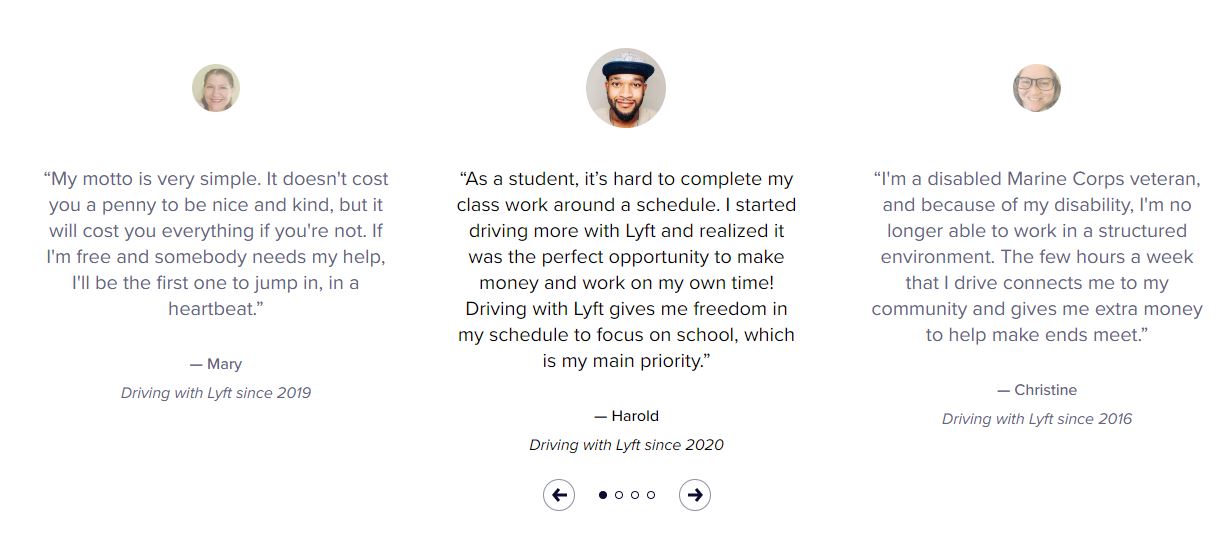This screenshot has width=1229, height=548.
Task: Click the next testimonial arrow button
Action: click(695, 495)
